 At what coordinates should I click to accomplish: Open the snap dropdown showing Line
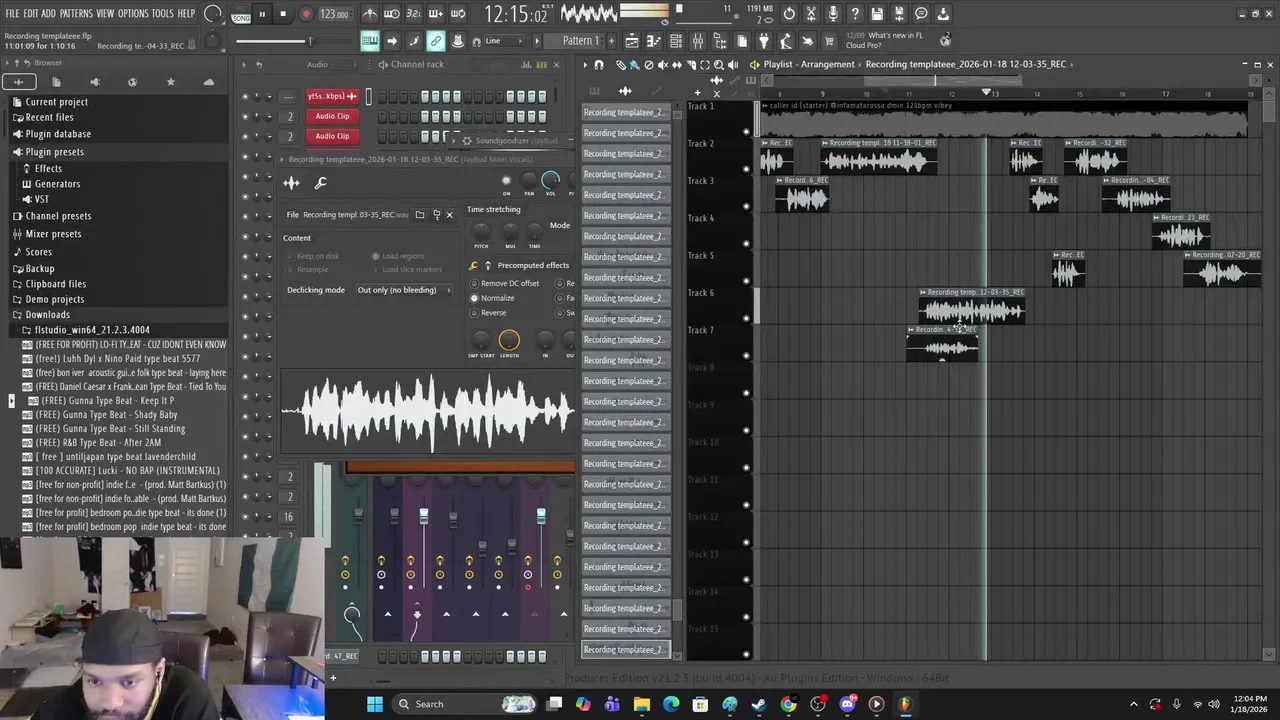502,41
